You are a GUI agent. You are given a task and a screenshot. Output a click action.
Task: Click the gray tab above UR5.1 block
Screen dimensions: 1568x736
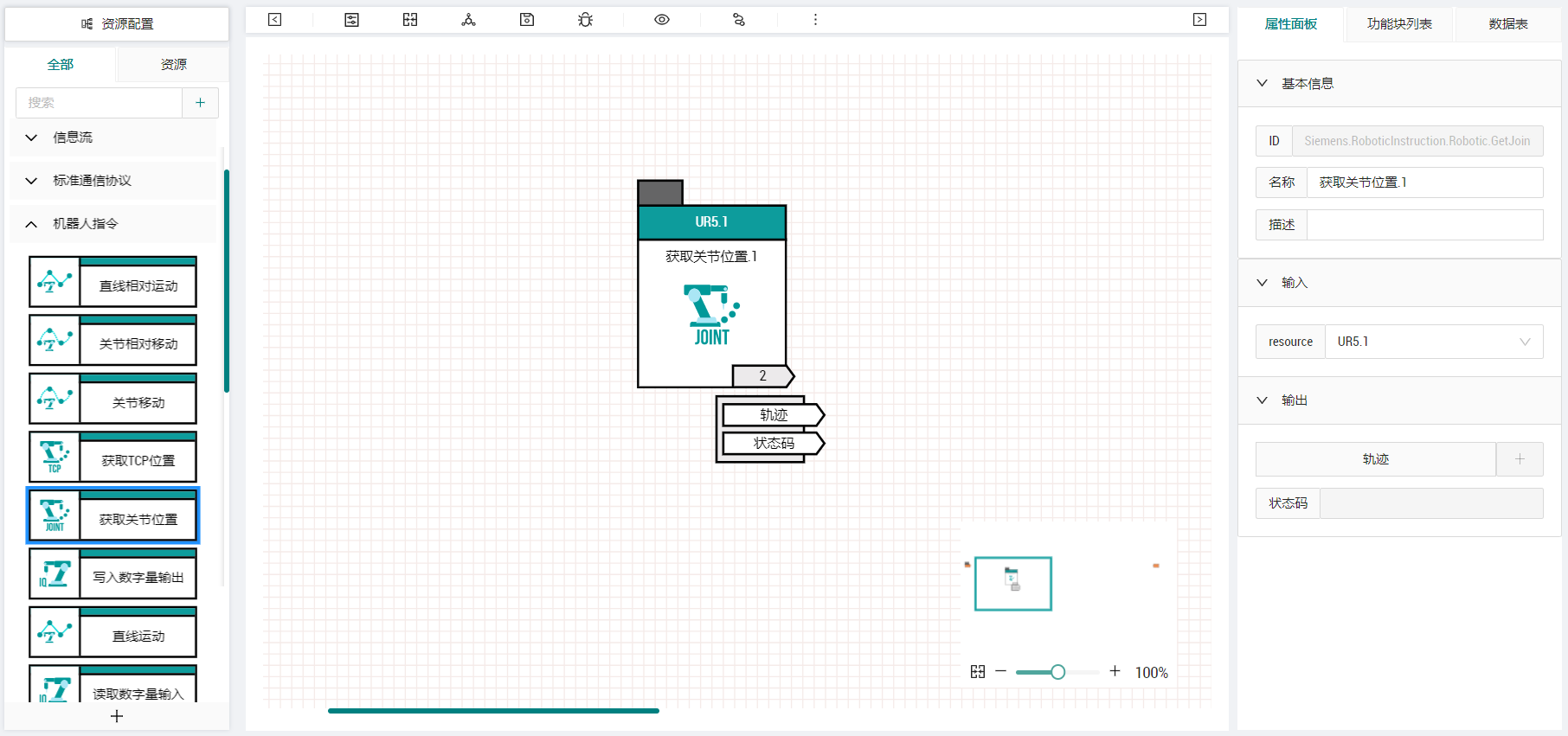tap(660, 192)
